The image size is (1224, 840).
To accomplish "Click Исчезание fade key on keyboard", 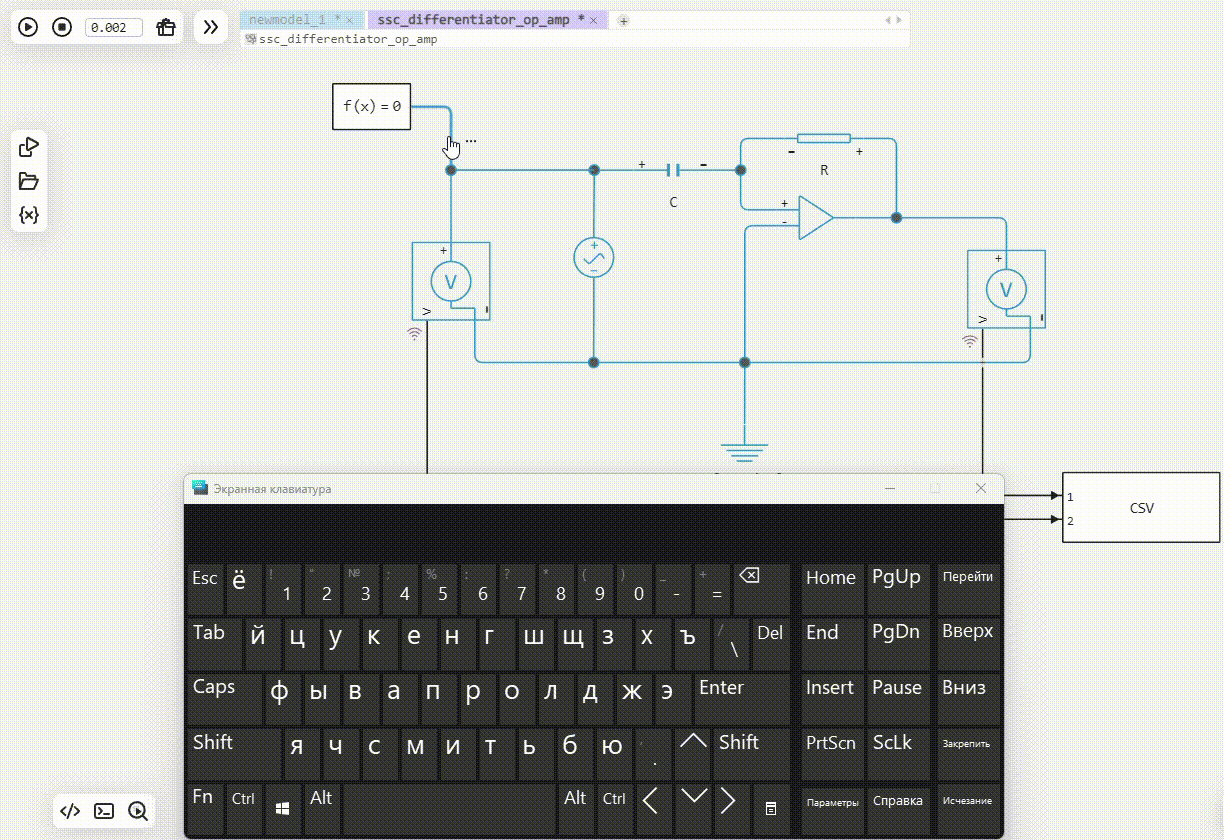I will (x=968, y=809).
